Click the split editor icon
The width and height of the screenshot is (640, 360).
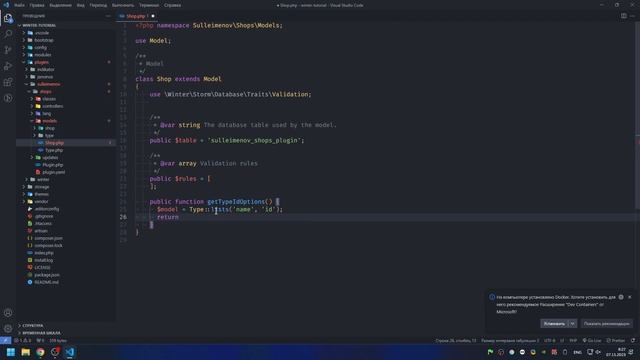click(624, 16)
